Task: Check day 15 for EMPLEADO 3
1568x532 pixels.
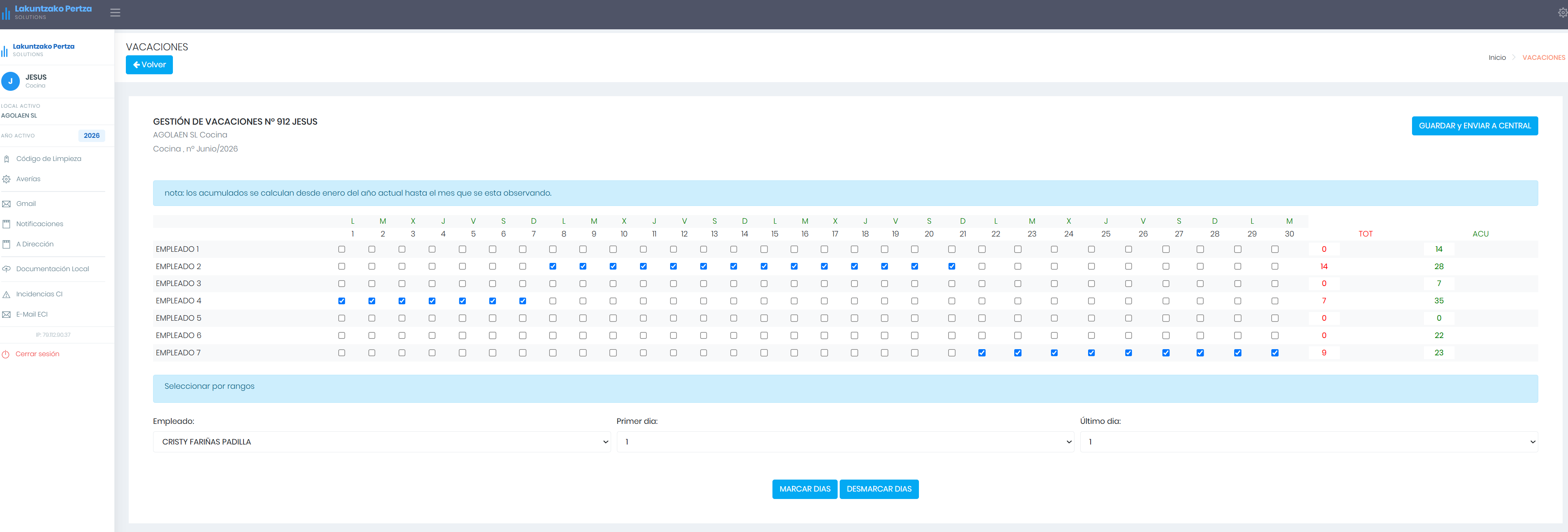Action: click(764, 284)
